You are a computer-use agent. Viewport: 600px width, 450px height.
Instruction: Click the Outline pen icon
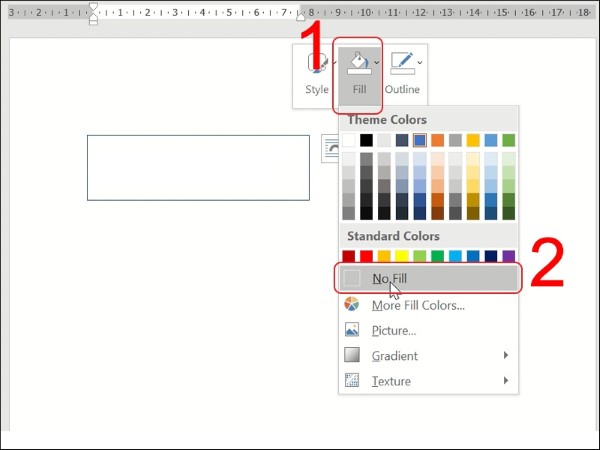[x=402, y=65]
